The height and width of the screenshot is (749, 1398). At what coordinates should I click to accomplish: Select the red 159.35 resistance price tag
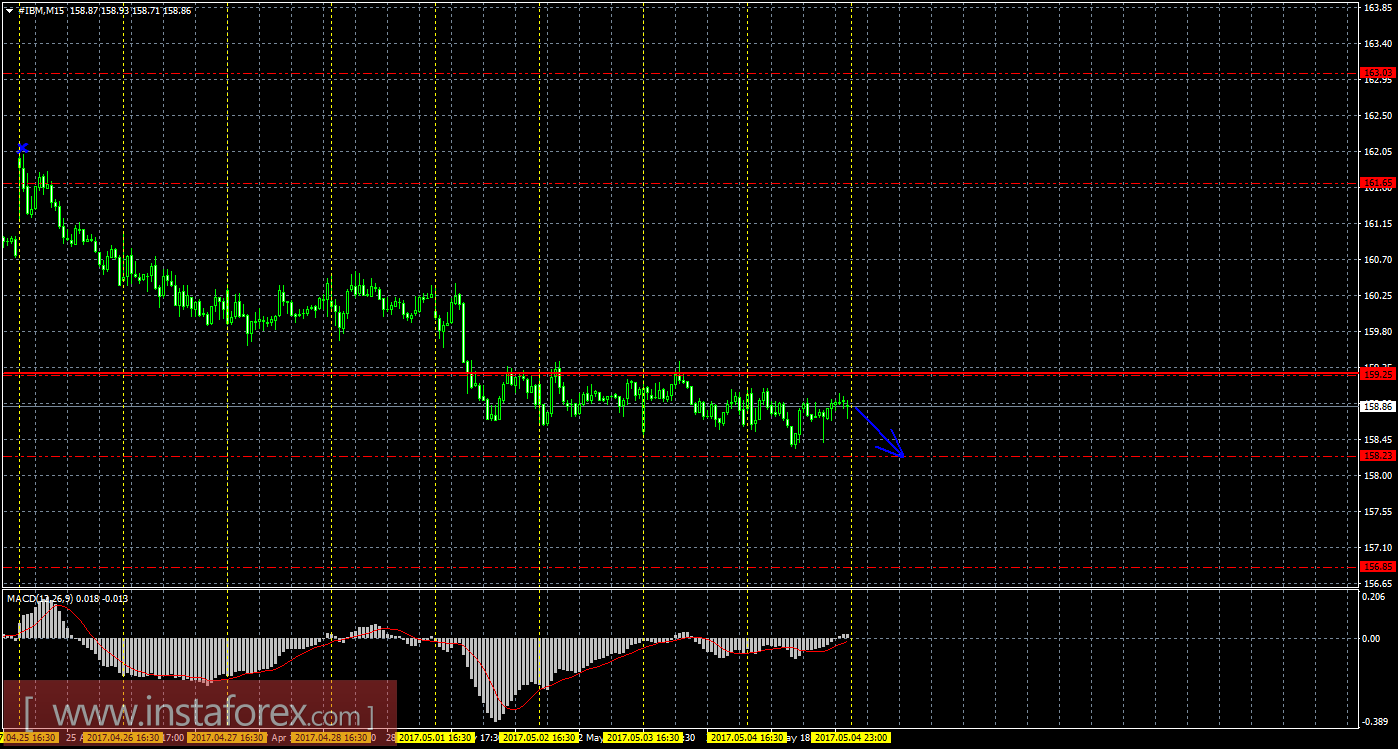click(x=1378, y=374)
